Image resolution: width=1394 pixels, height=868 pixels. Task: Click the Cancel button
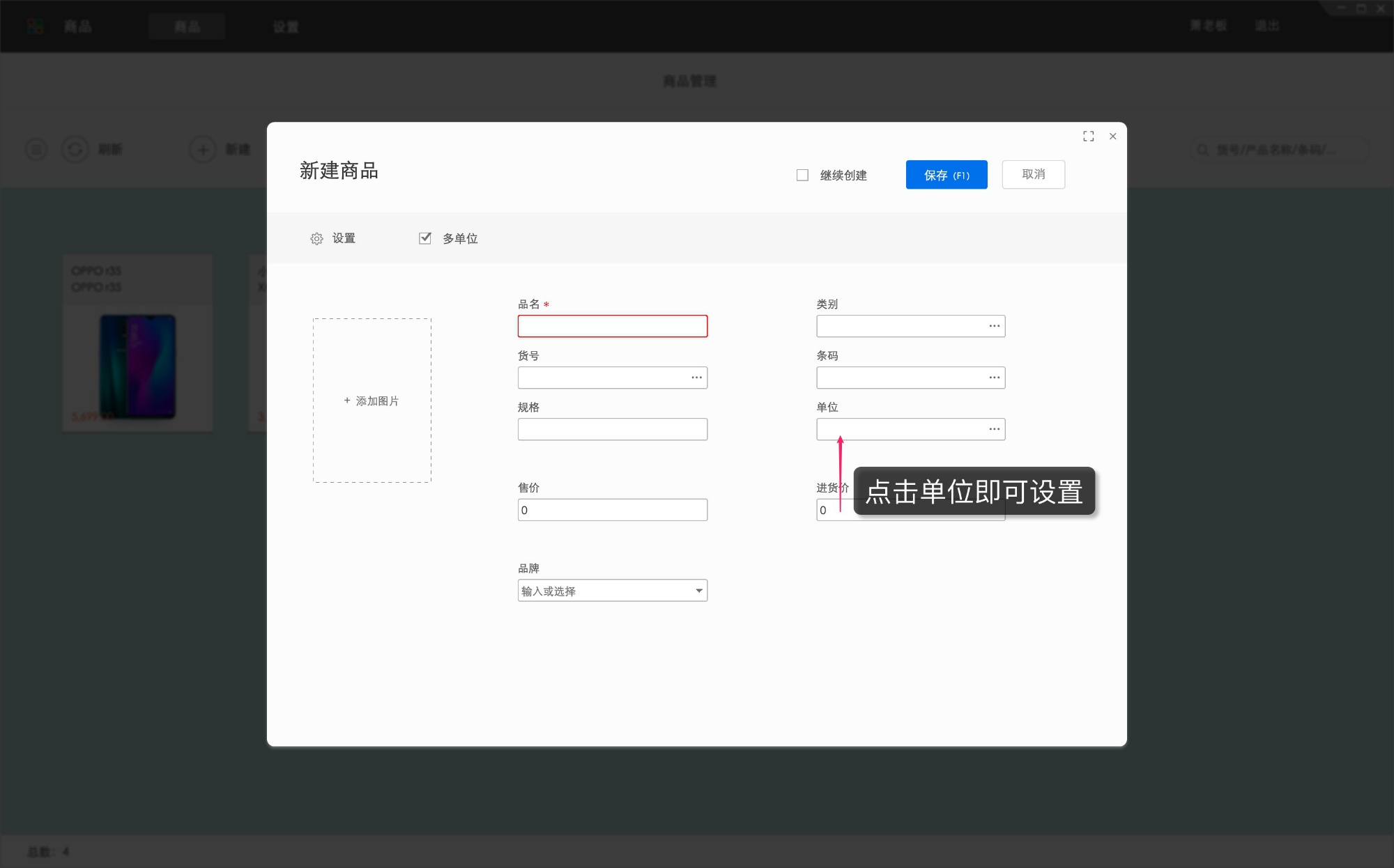point(1033,175)
